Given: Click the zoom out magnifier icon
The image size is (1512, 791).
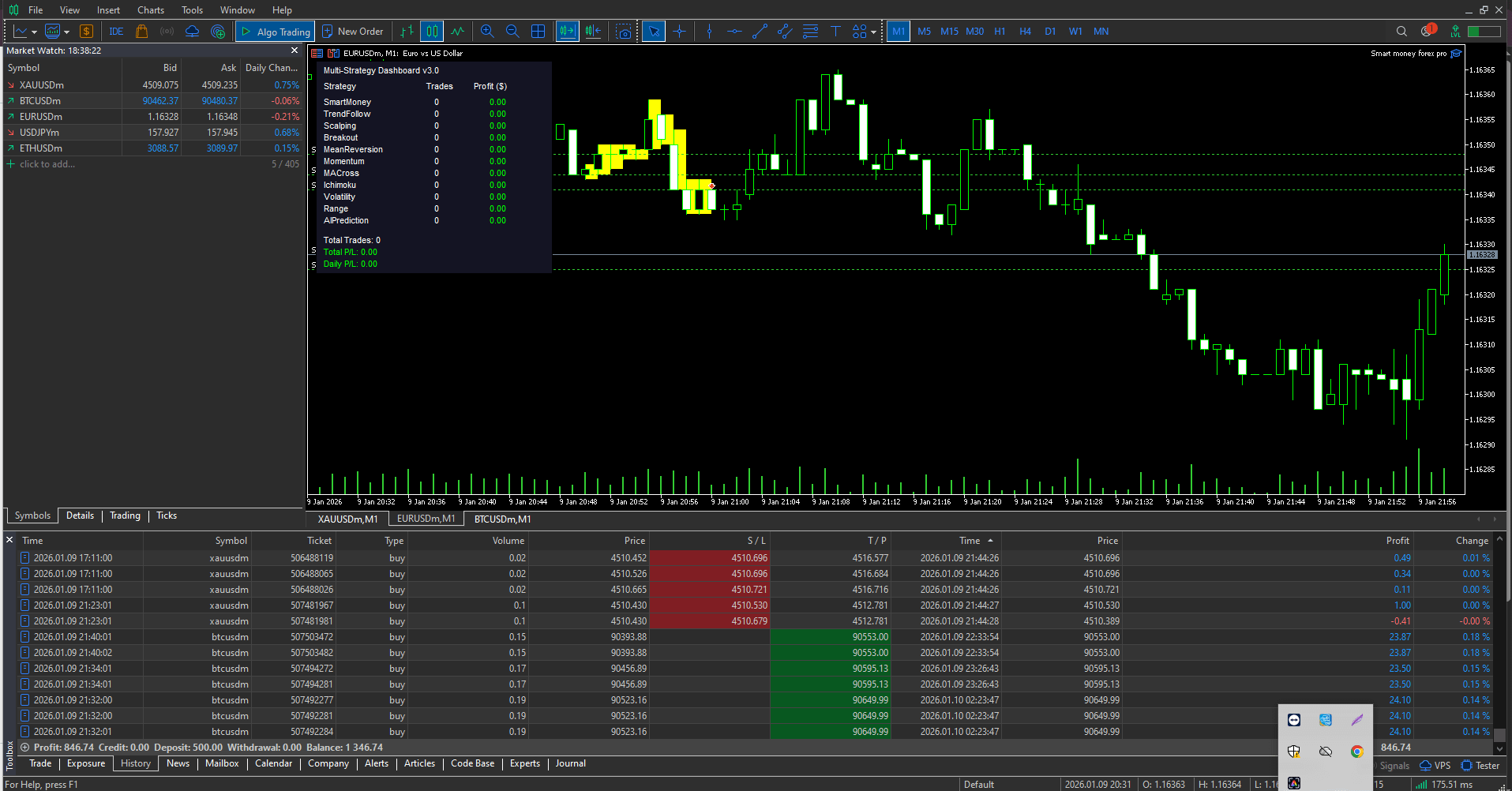Looking at the screenshot, I should [x=512, y=32].
